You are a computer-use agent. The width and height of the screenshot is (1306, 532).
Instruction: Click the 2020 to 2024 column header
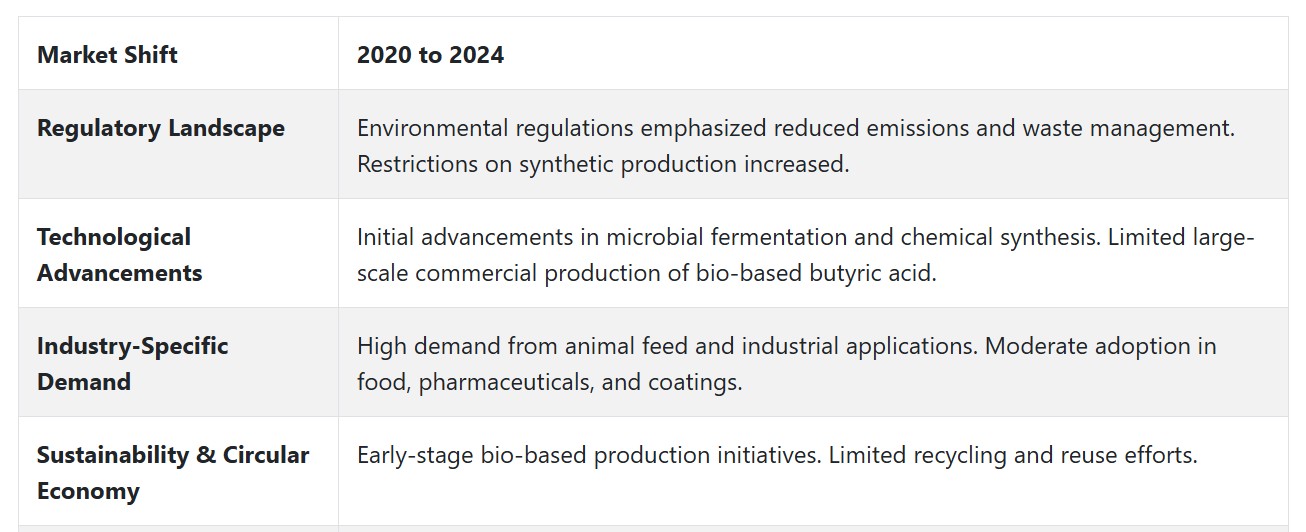click(x=430, y=54)
